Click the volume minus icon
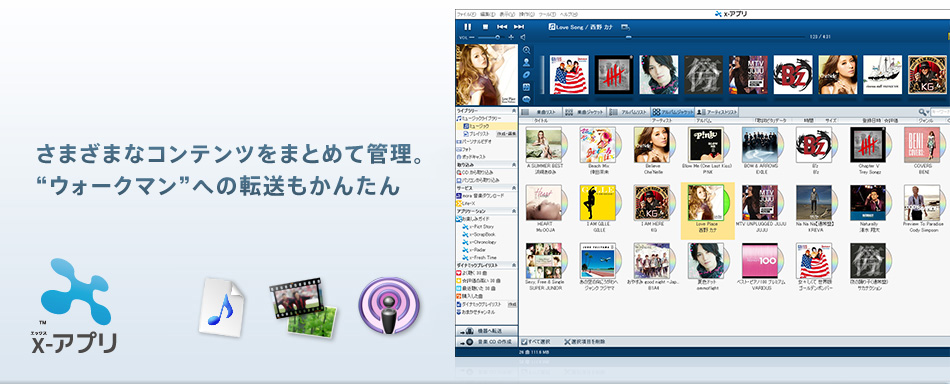 pos(473,37)
